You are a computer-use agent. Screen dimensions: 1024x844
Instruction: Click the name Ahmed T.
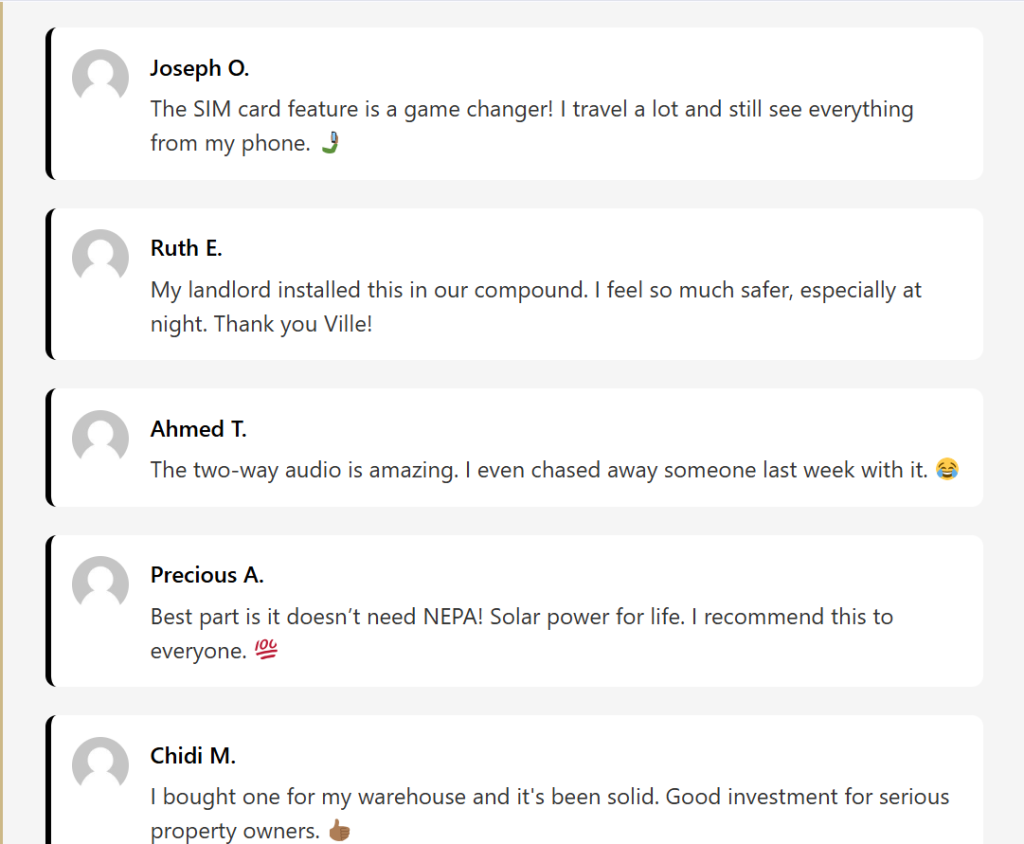pos(198,429)
